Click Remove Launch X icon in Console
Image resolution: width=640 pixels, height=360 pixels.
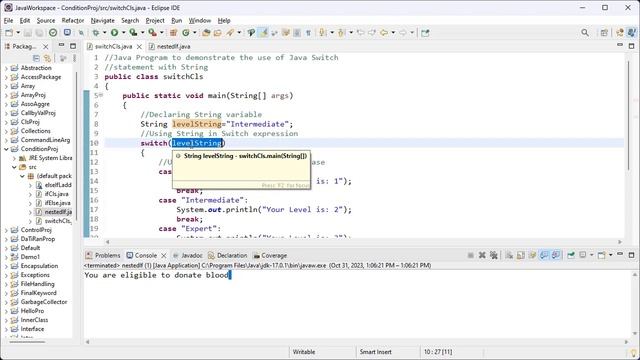pos(482,255)
